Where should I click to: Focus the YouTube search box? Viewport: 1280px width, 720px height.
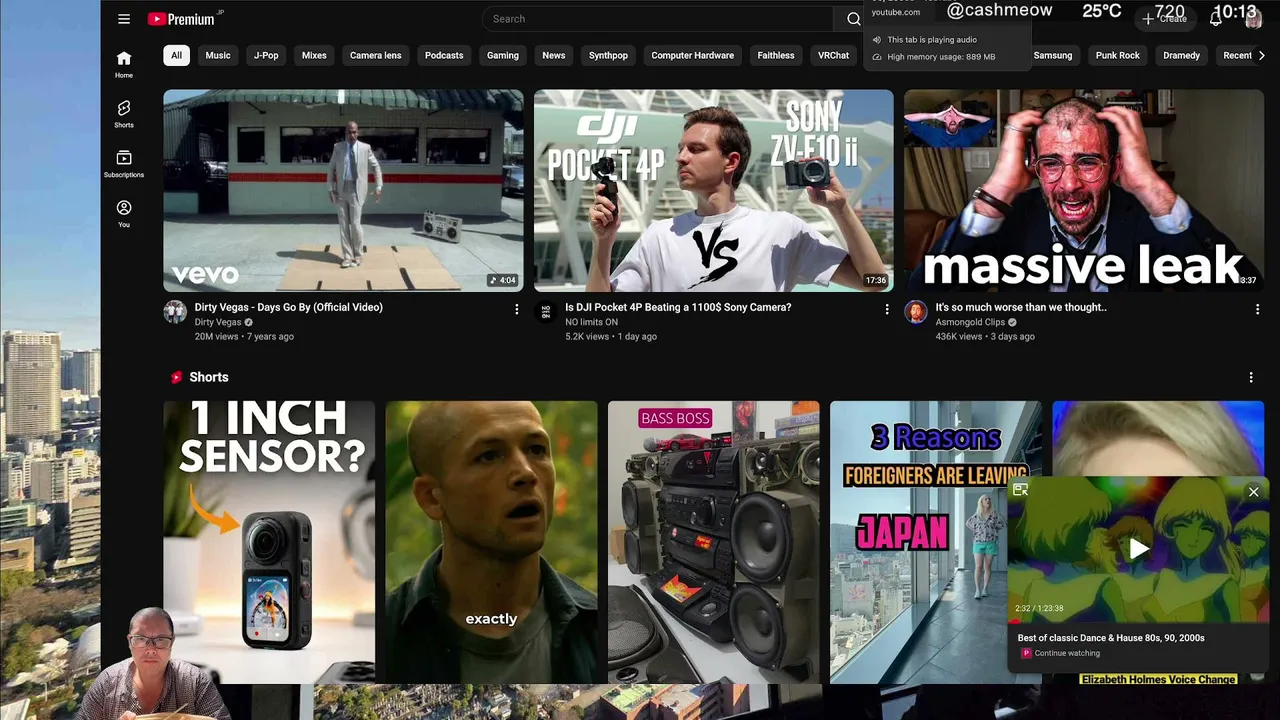point(658,19)
